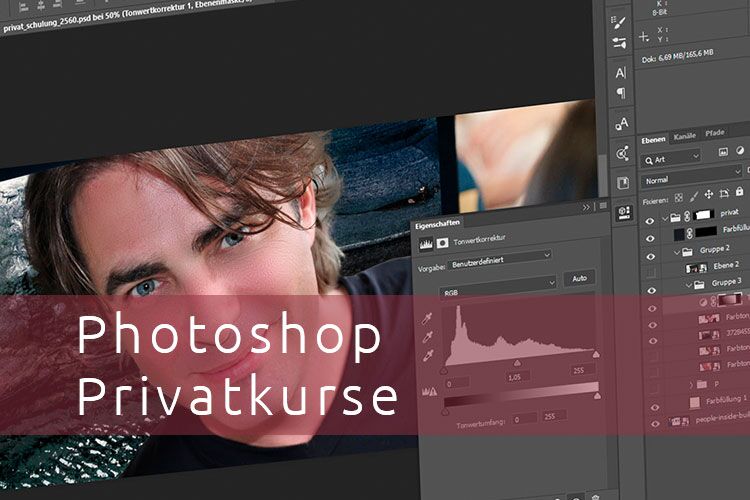Image resolution: width=750 pixels, height=500 pixels.
Task: Click the white input level slider handle
Action: (x=596, y=355)
